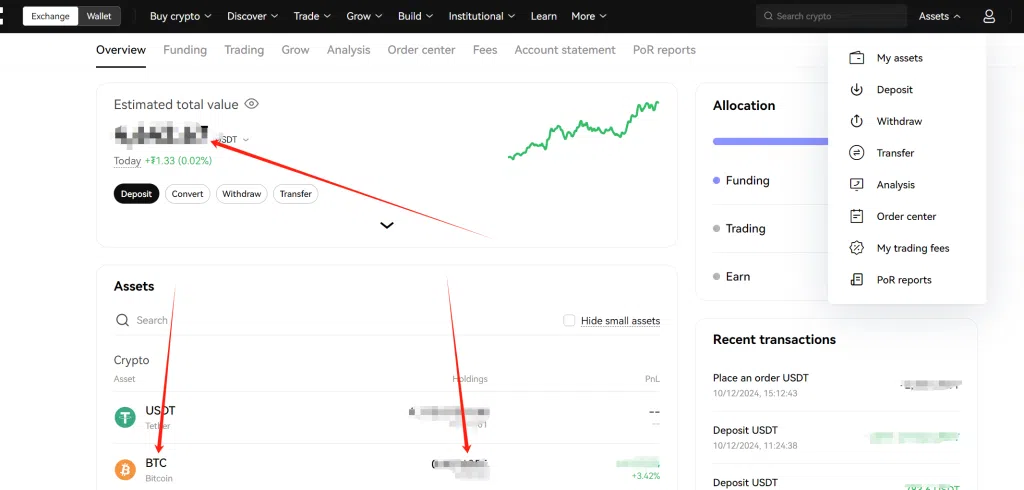Screen dimensions: 1024x490
Task: Click the PoR reports document icon
Action: pos(856,280)
